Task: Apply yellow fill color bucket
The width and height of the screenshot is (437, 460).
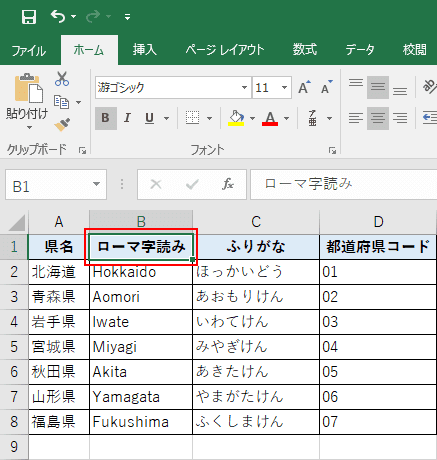Action: (x=236, y=118)
